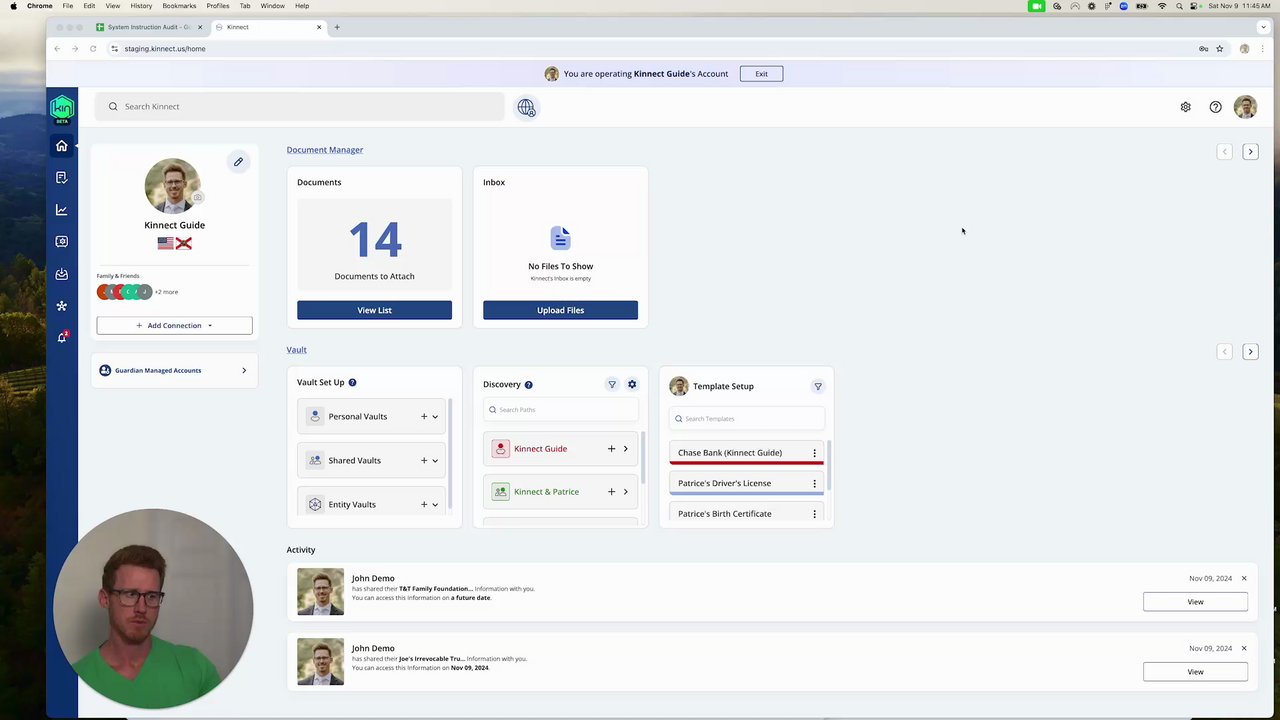Click View List for Documents

(x=374, y=310)
